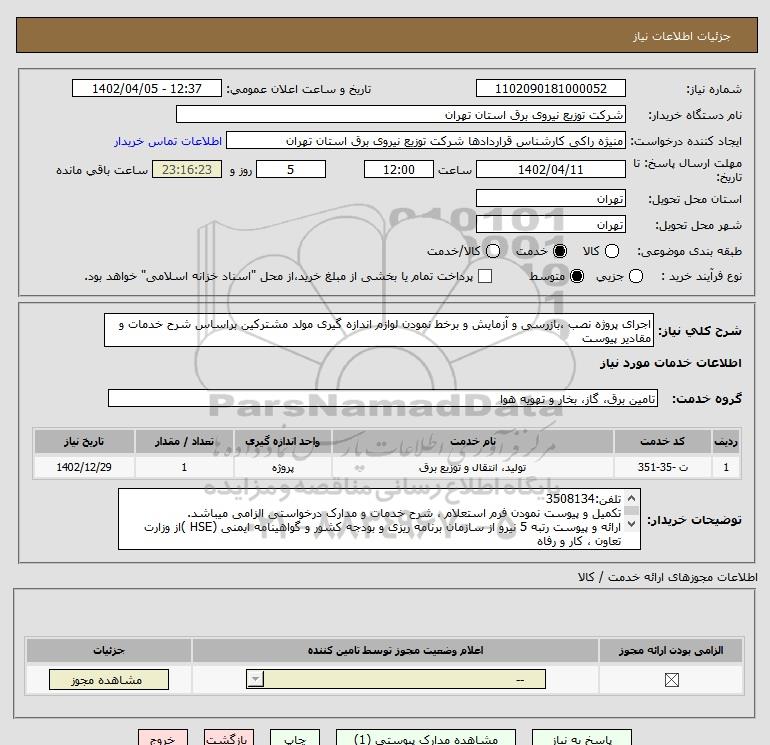Click the request creator field
Image resolution: width=770 pixels, height=745 pixels.
click(x=426, y=140)
